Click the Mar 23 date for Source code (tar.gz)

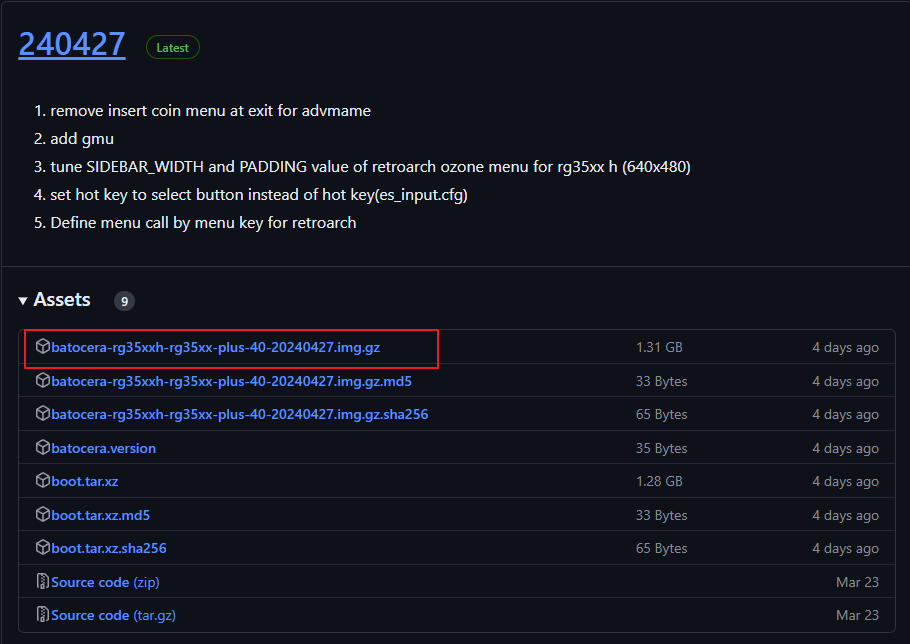[x=857, y=615]
